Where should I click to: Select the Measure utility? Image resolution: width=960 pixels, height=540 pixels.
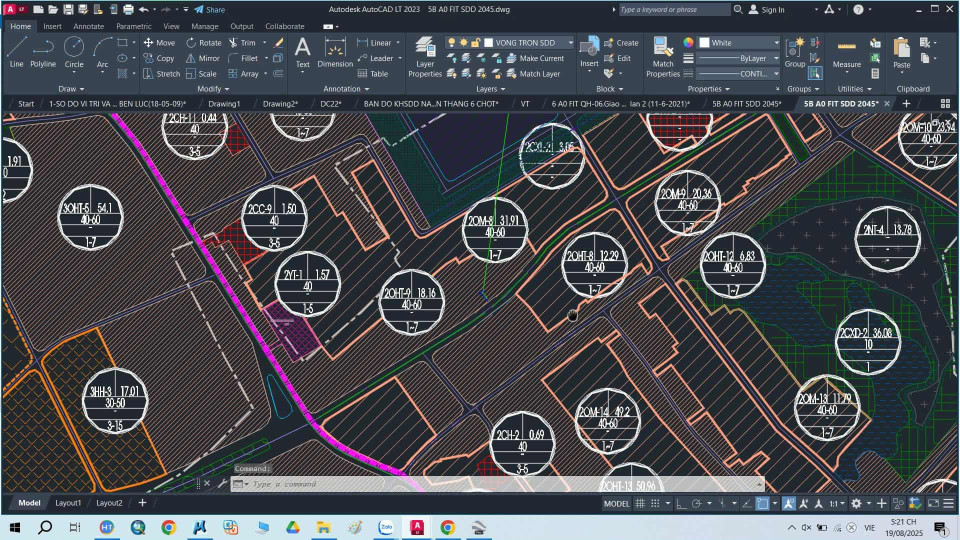(x=846, y=52)
